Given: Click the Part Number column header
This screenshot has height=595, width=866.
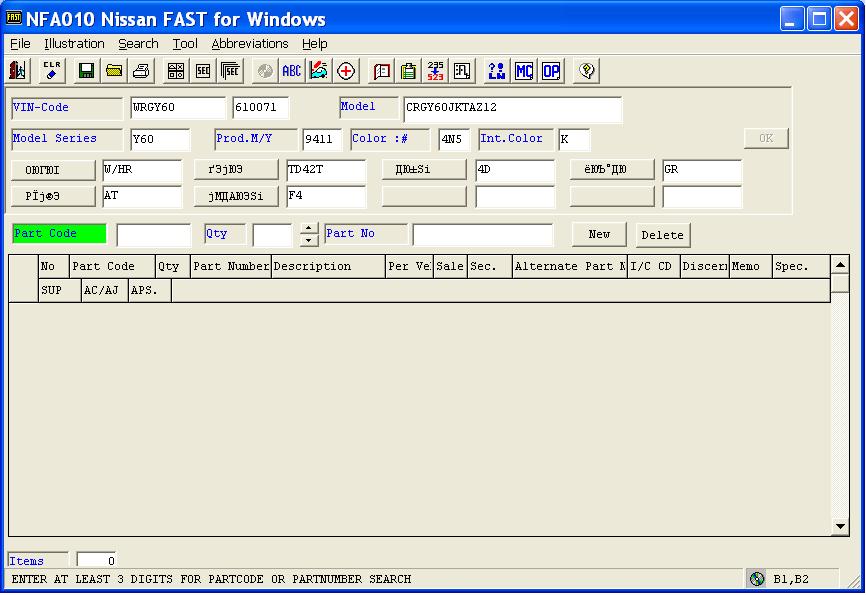Looking at the screenshot, I should point(231,266).
